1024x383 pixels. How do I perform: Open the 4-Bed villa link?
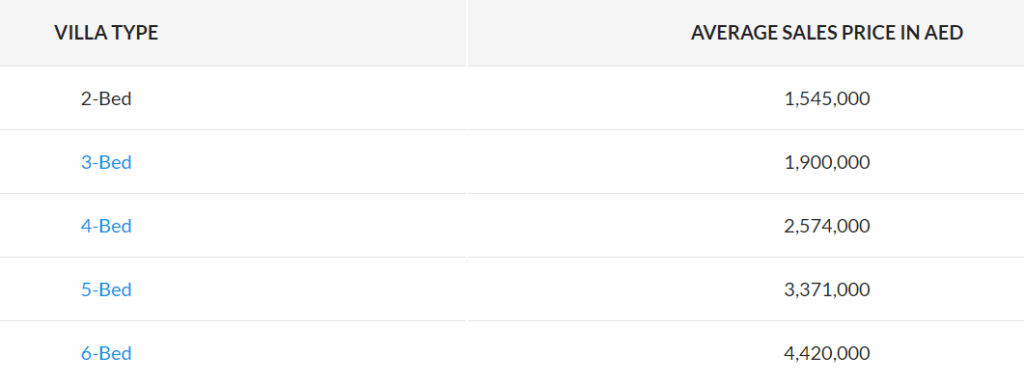tap(106, 226)
